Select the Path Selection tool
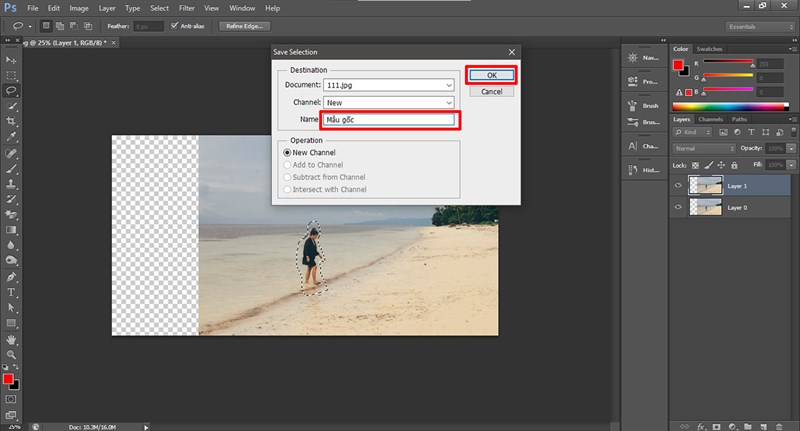 pyautogui.click(x=11, y=308)
